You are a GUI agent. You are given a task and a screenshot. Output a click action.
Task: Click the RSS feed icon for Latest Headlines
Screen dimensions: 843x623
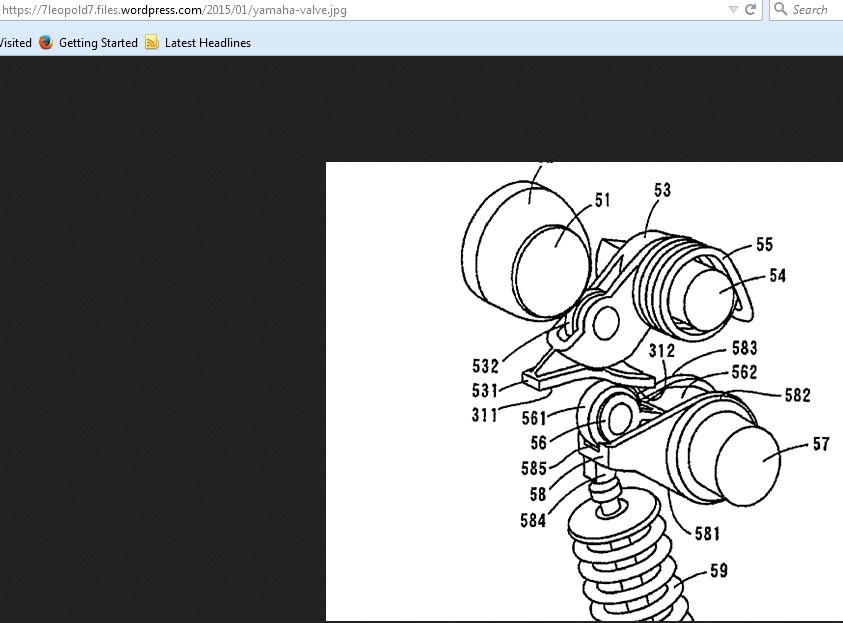point(152,43)
